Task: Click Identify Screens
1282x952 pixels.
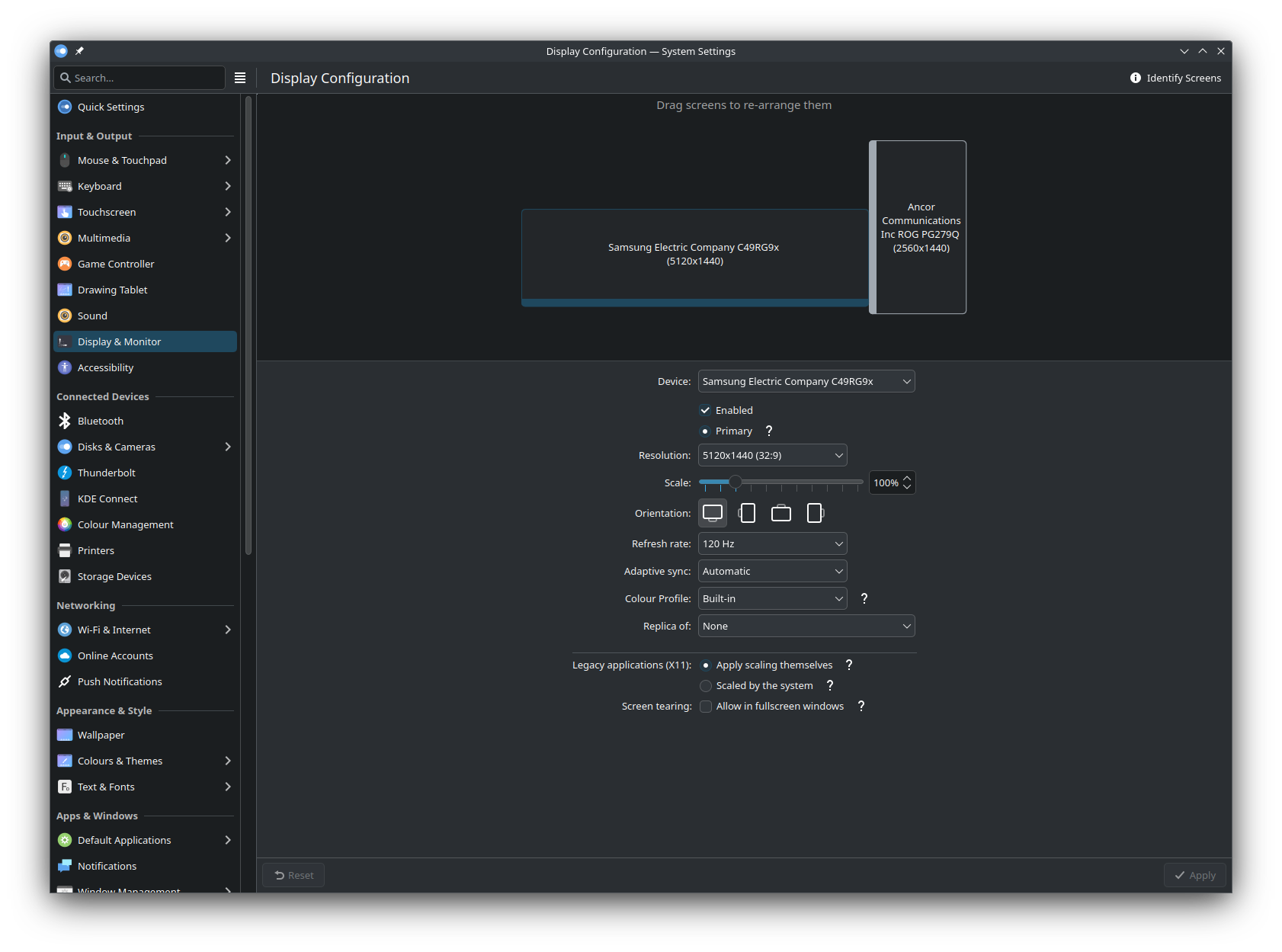Action: click(x=1175, y=77)
